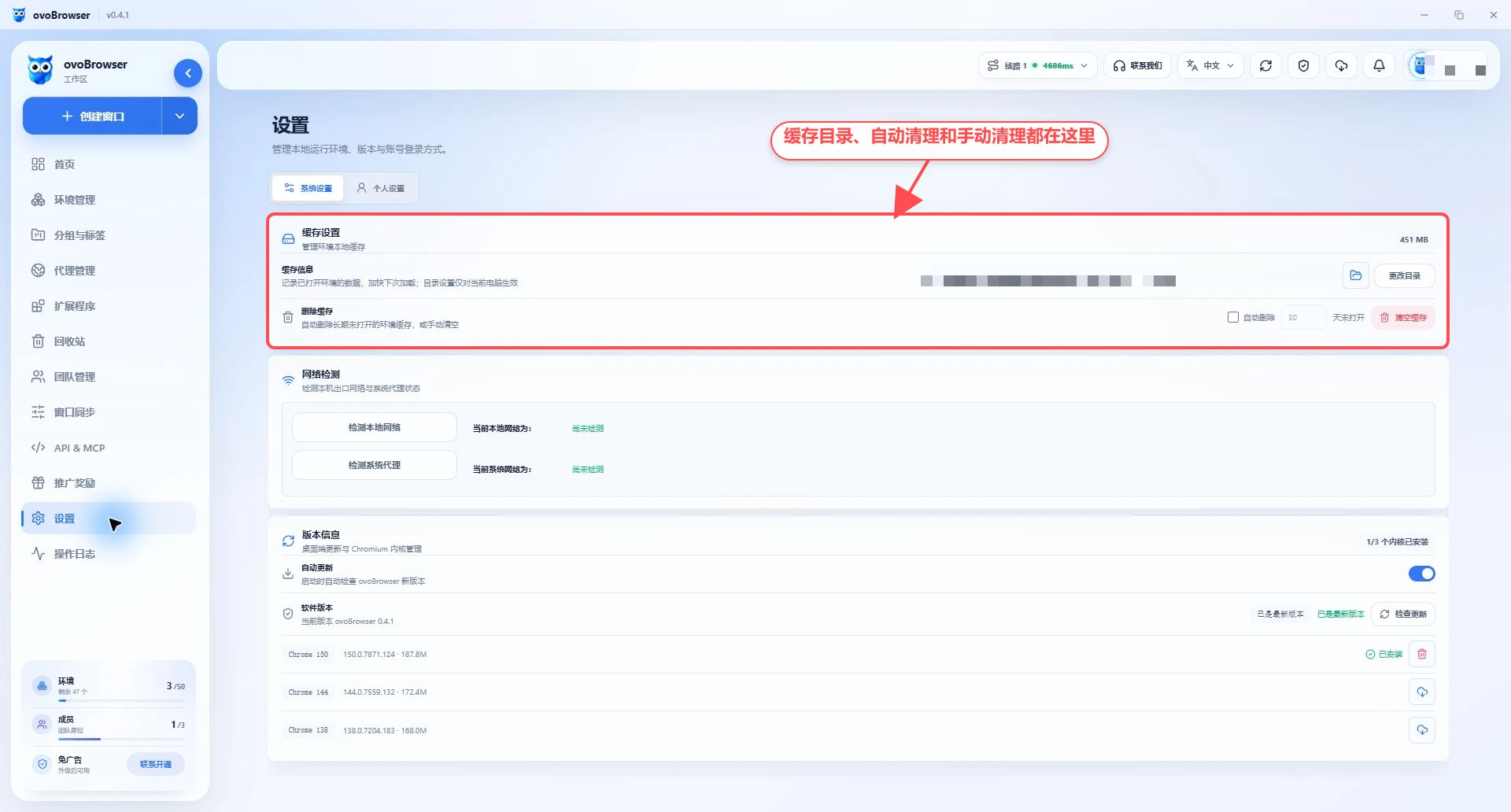Click the 环境 quota icon in sidebar

coord(42,686)
